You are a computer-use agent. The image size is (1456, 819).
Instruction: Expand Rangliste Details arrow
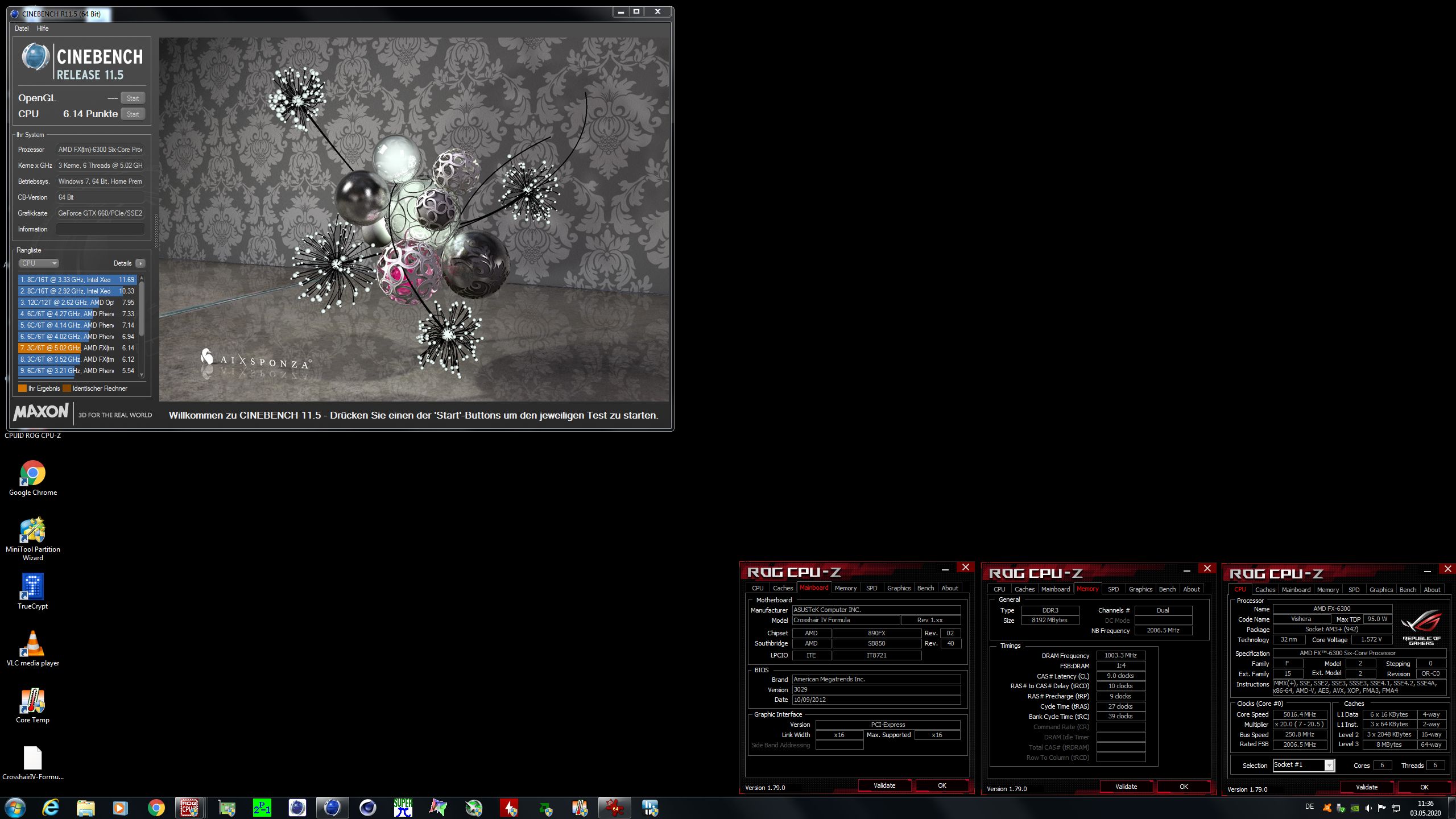pyautogui.click(x=140, y=263)
